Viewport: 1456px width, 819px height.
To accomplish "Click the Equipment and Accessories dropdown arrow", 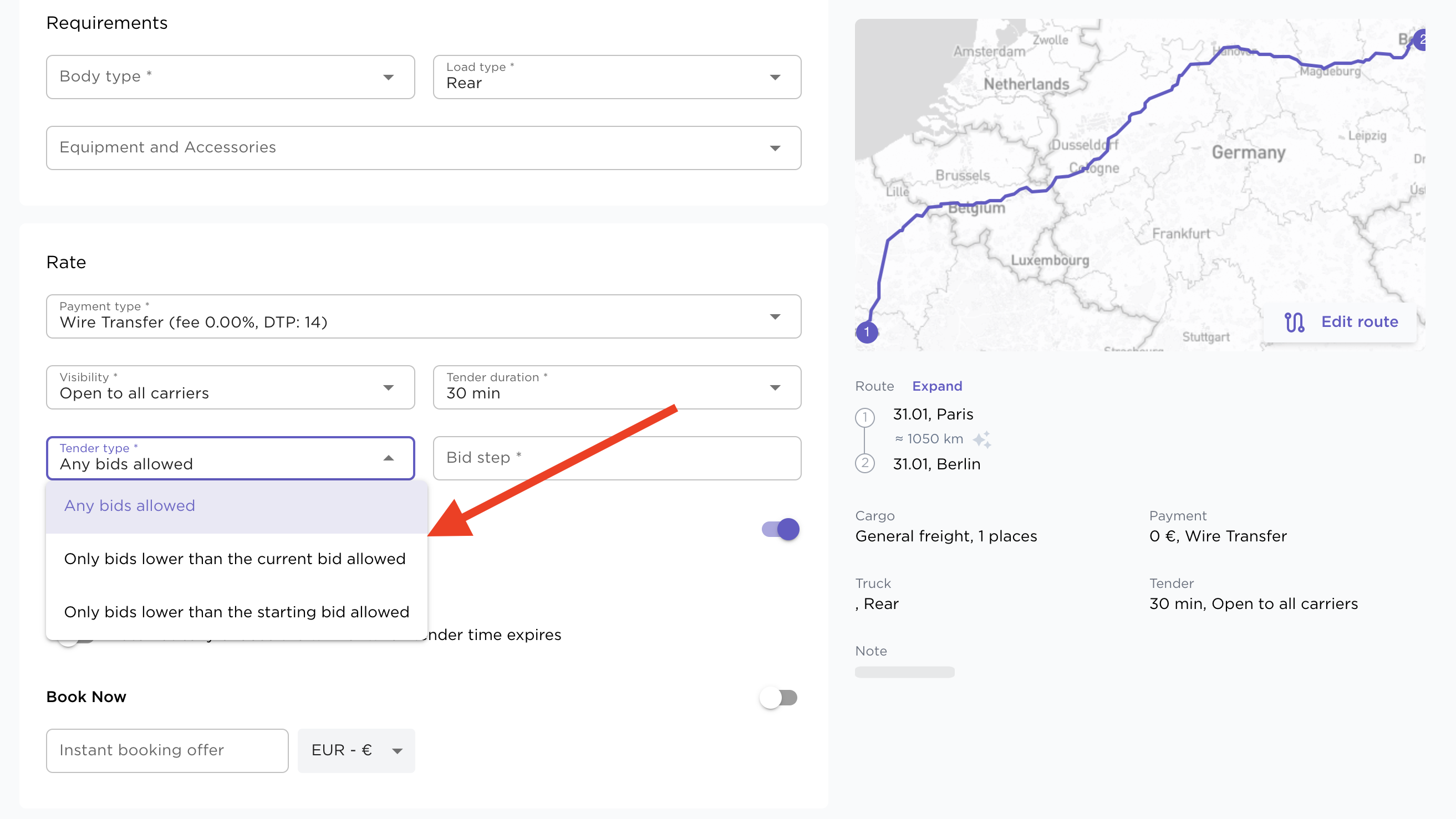I will click(775, 148).
